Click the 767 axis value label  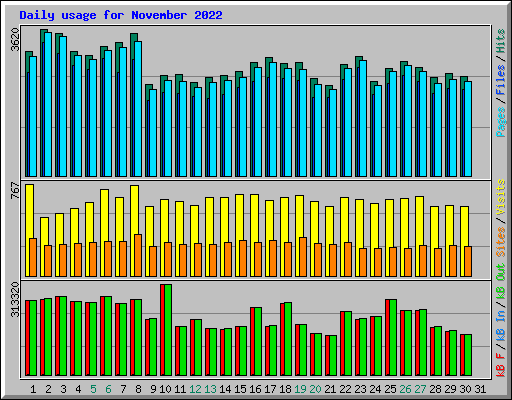[15, 190]
